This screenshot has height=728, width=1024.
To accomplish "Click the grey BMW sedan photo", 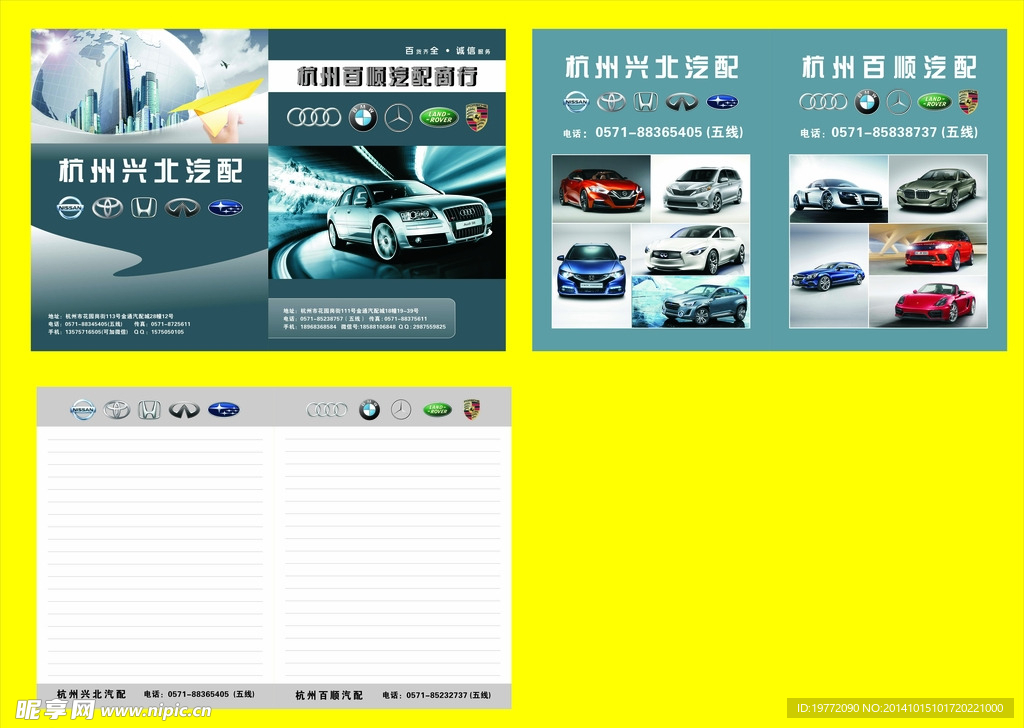I will [938, 189].
